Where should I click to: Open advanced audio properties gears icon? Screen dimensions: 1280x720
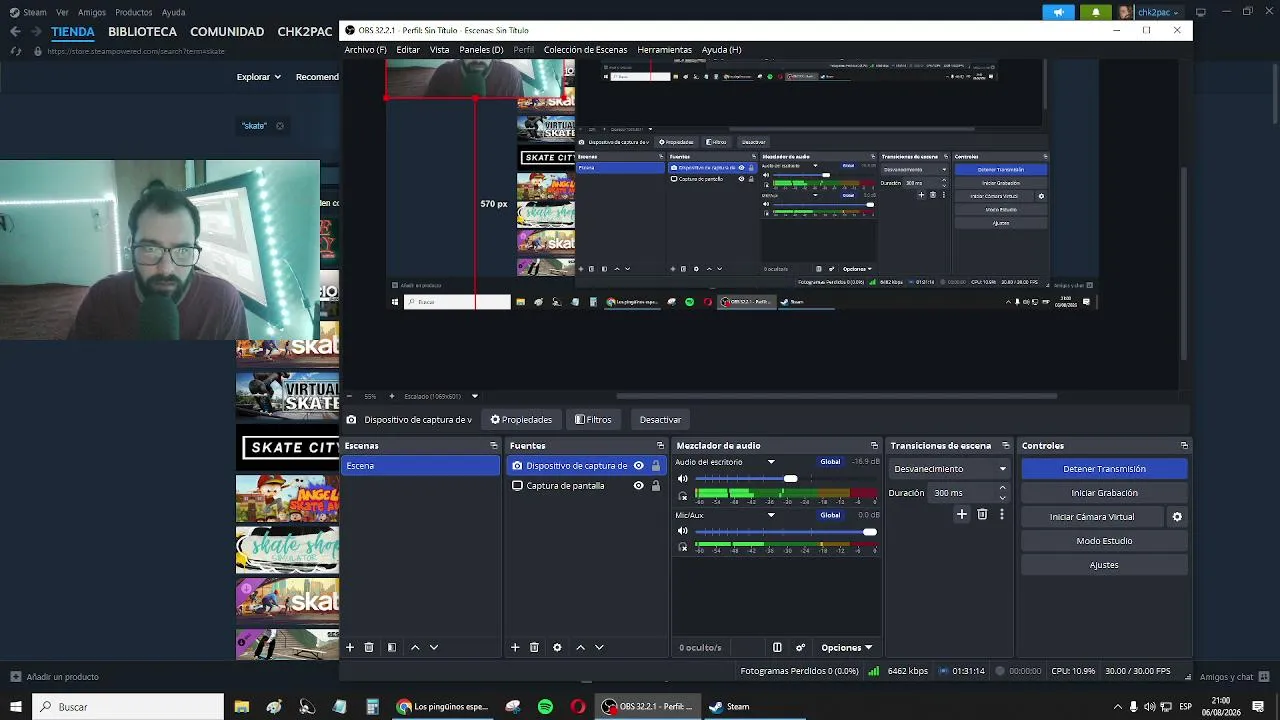(x=800, y=647)
